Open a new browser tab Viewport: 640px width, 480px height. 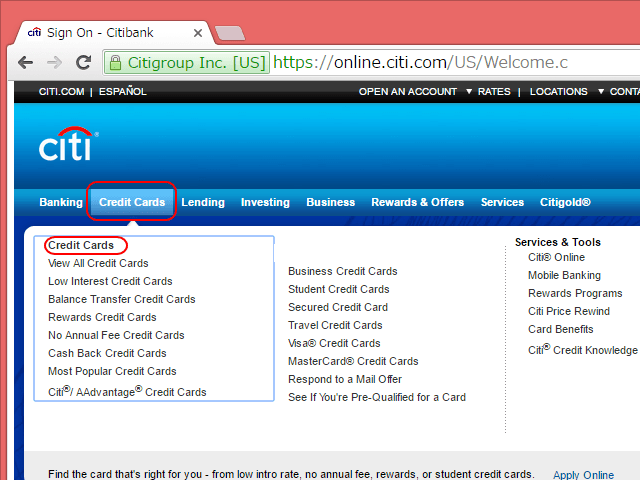pos(229,33)
